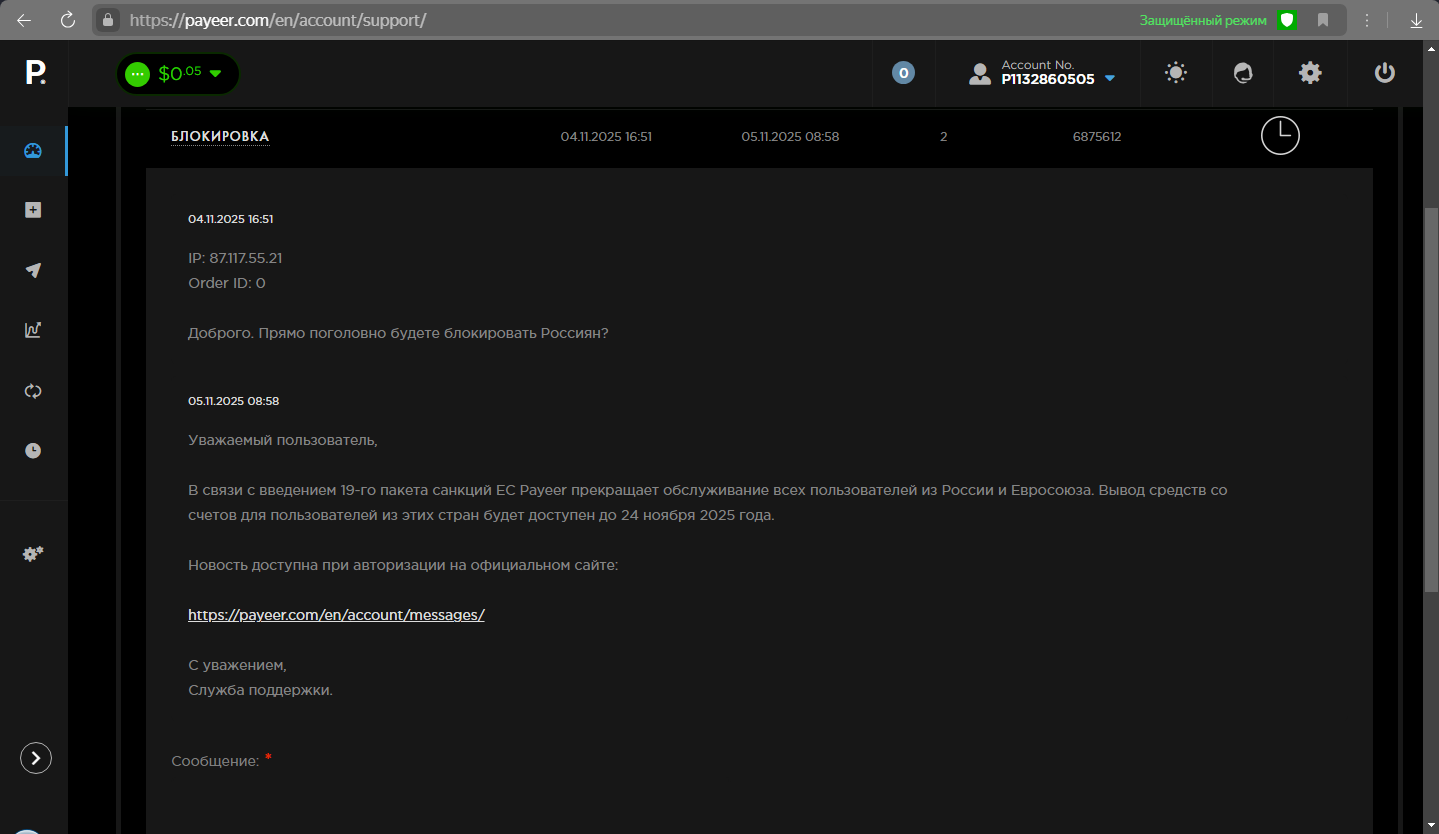This screenshot has width=1439, height=834.
Task: Open the dashboard gauge icon in sidebar
Action: click(x=33, y=151)
